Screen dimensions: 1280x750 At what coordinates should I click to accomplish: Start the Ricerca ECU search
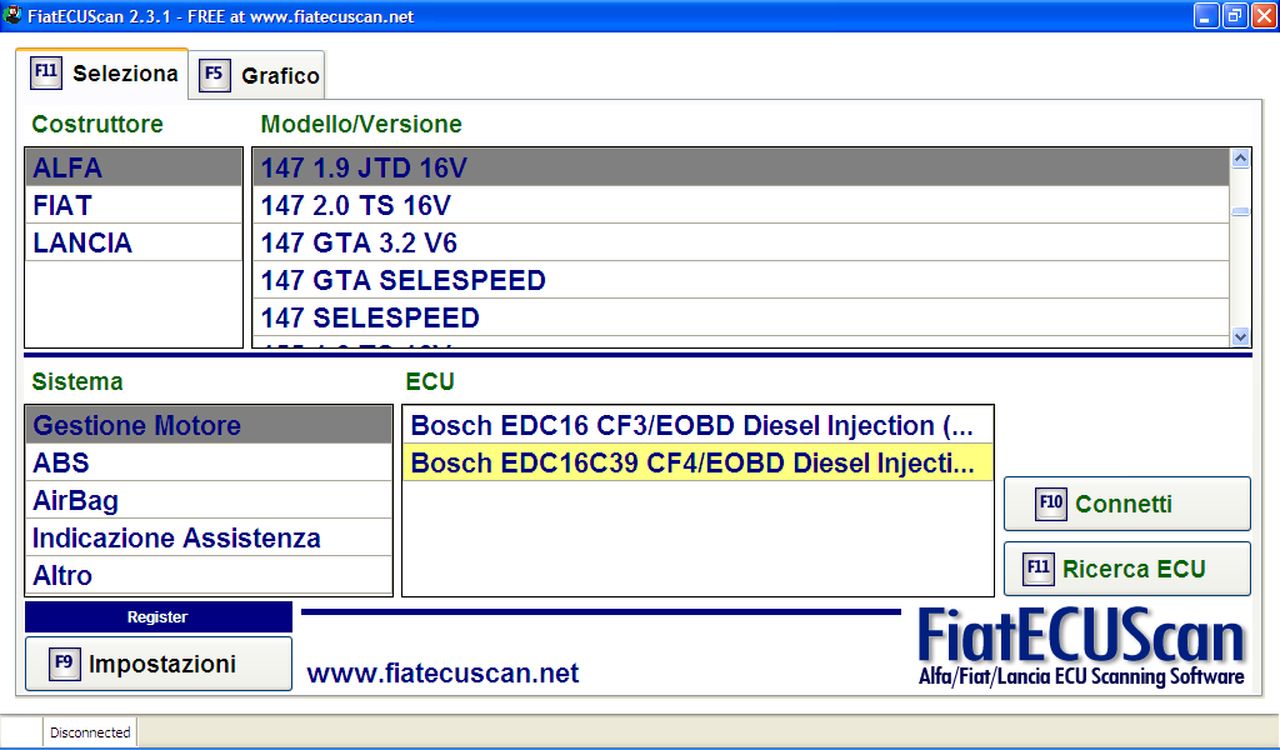click(1133, 569)
